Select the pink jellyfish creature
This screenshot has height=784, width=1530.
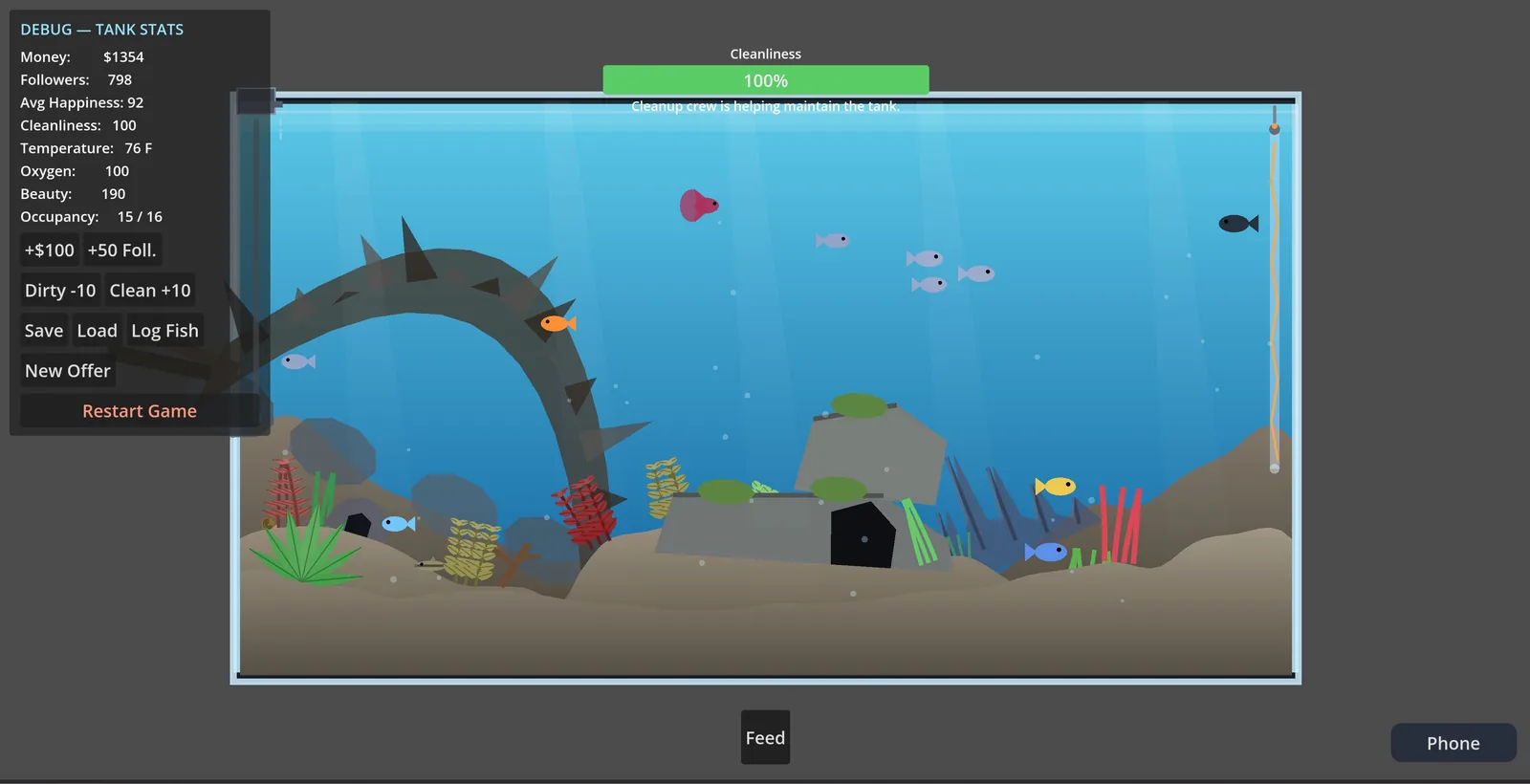(x=698, y=205)
